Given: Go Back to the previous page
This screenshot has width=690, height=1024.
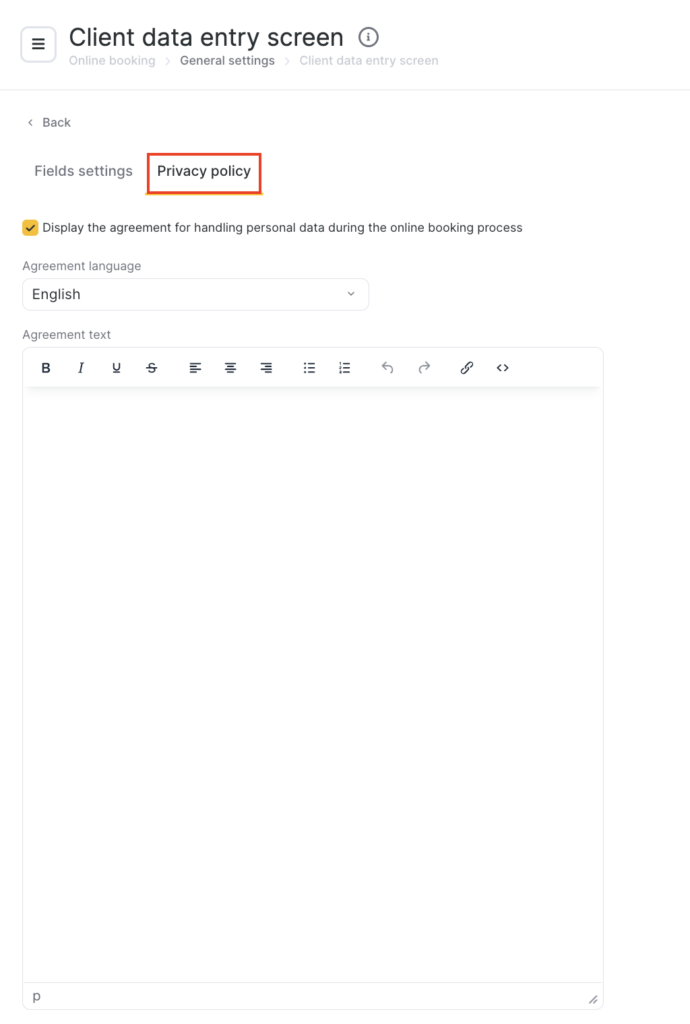Looking at the screenshot, I should [x=49, y=122].
